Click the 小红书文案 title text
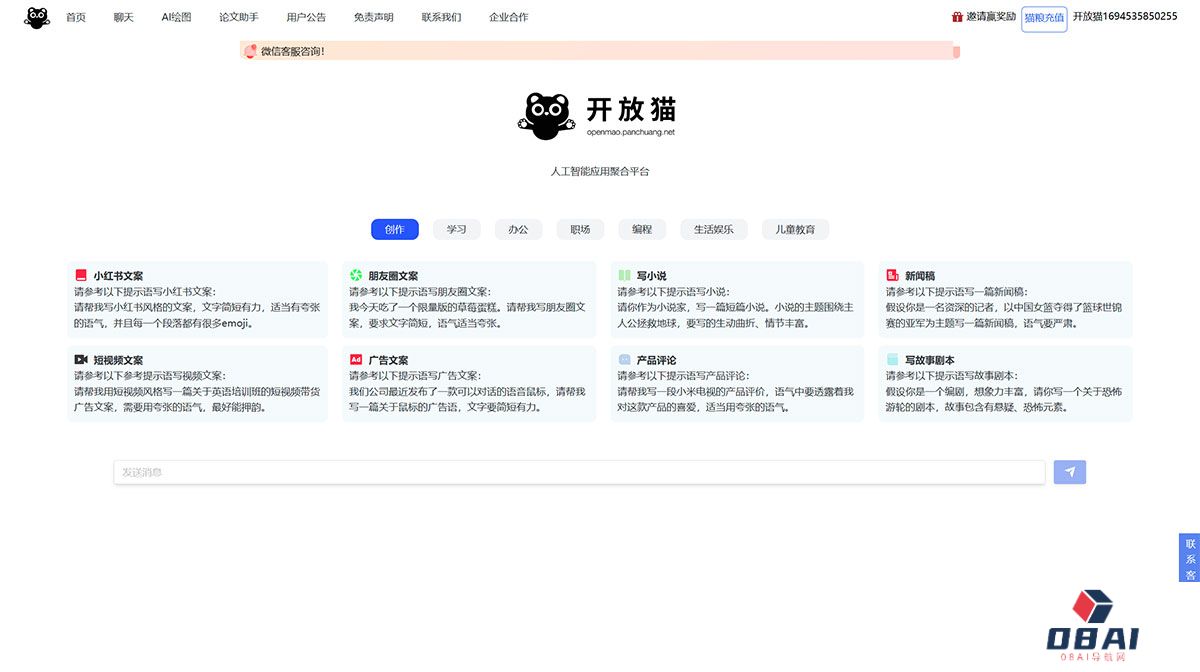Viewport: 1200px width, 672px height. tap(118, 276)
